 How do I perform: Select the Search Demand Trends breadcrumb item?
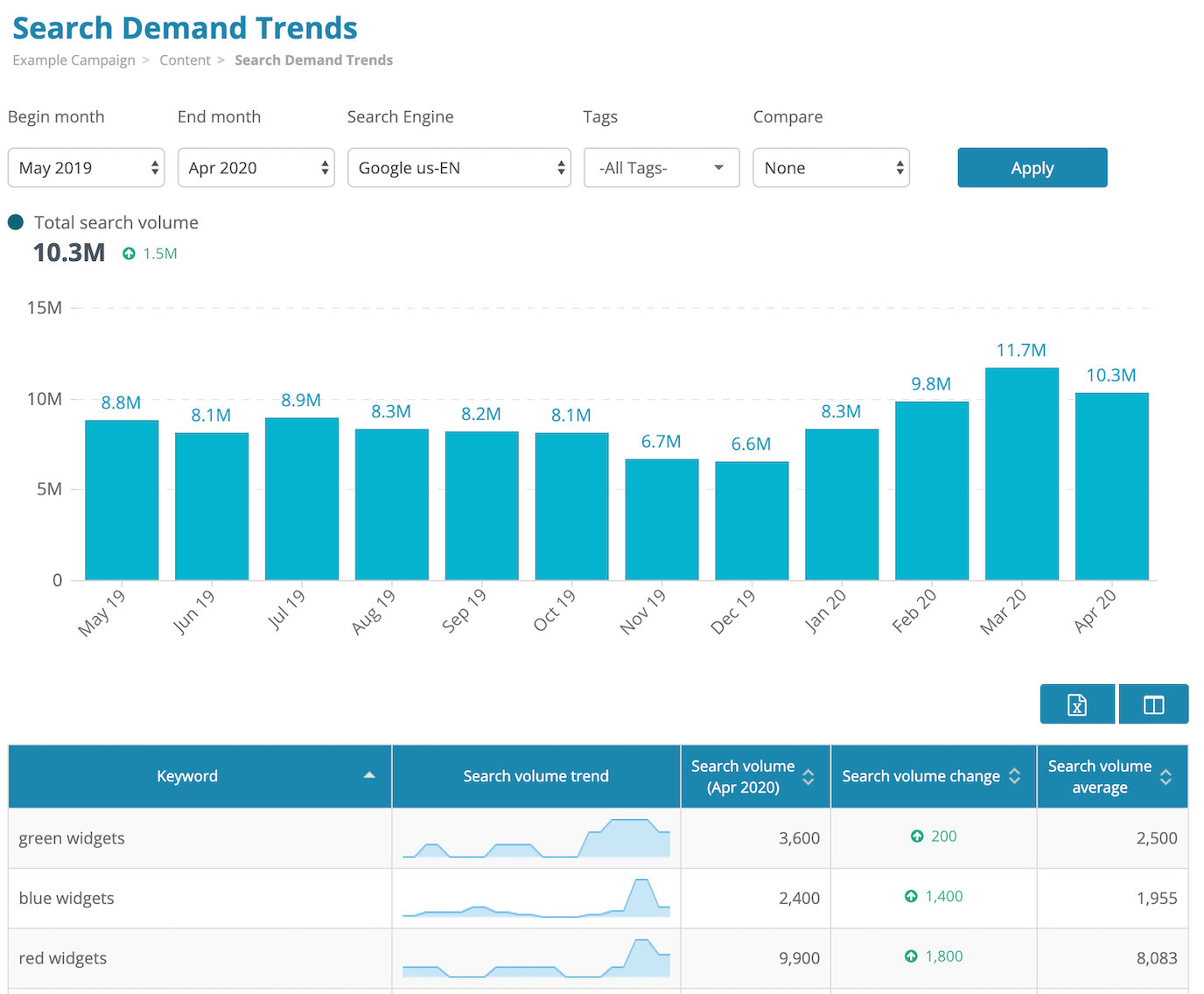coord(313,59)
